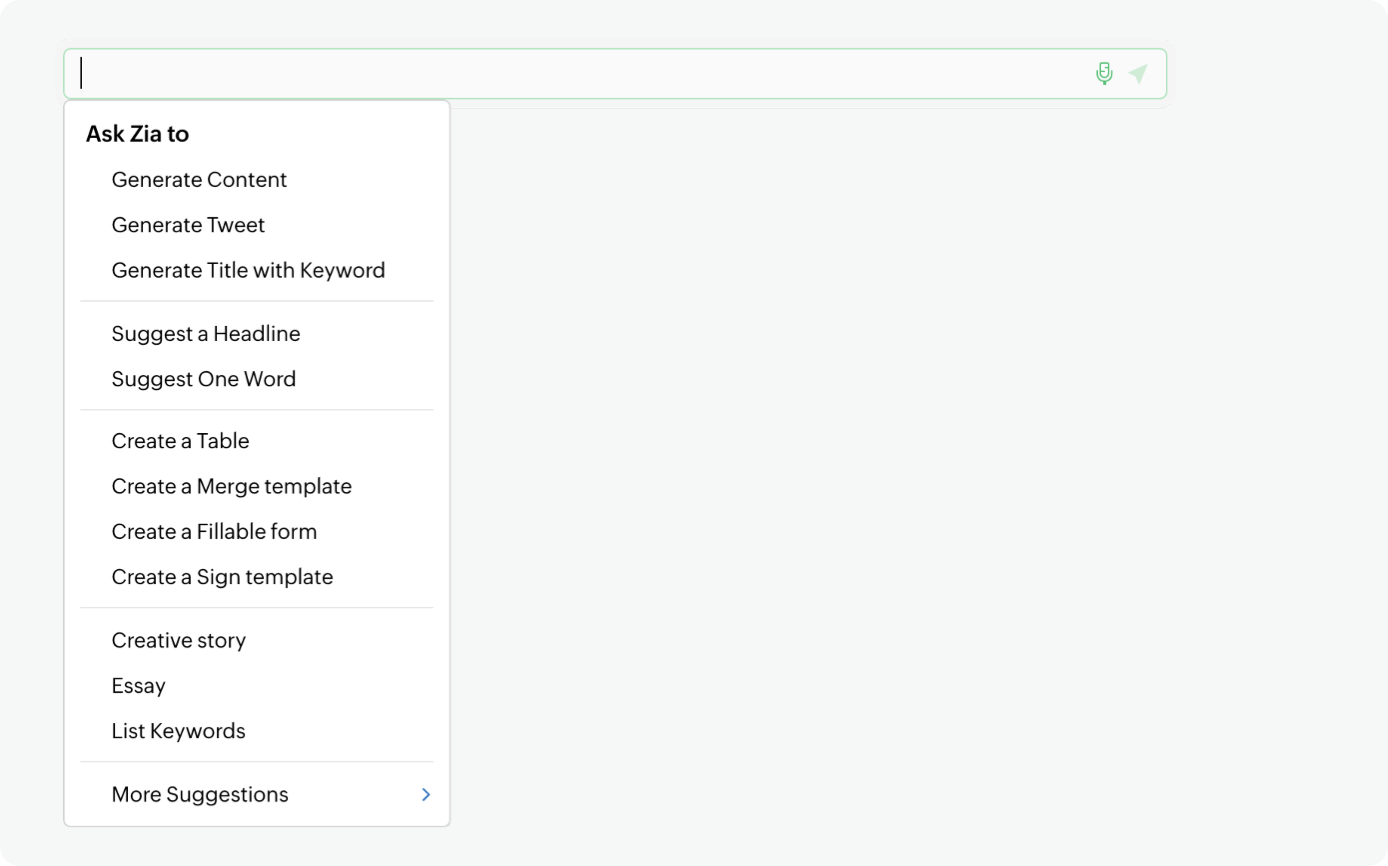
Task: Expand More Suggestions using the blue chevron
Action: (426, 794)
